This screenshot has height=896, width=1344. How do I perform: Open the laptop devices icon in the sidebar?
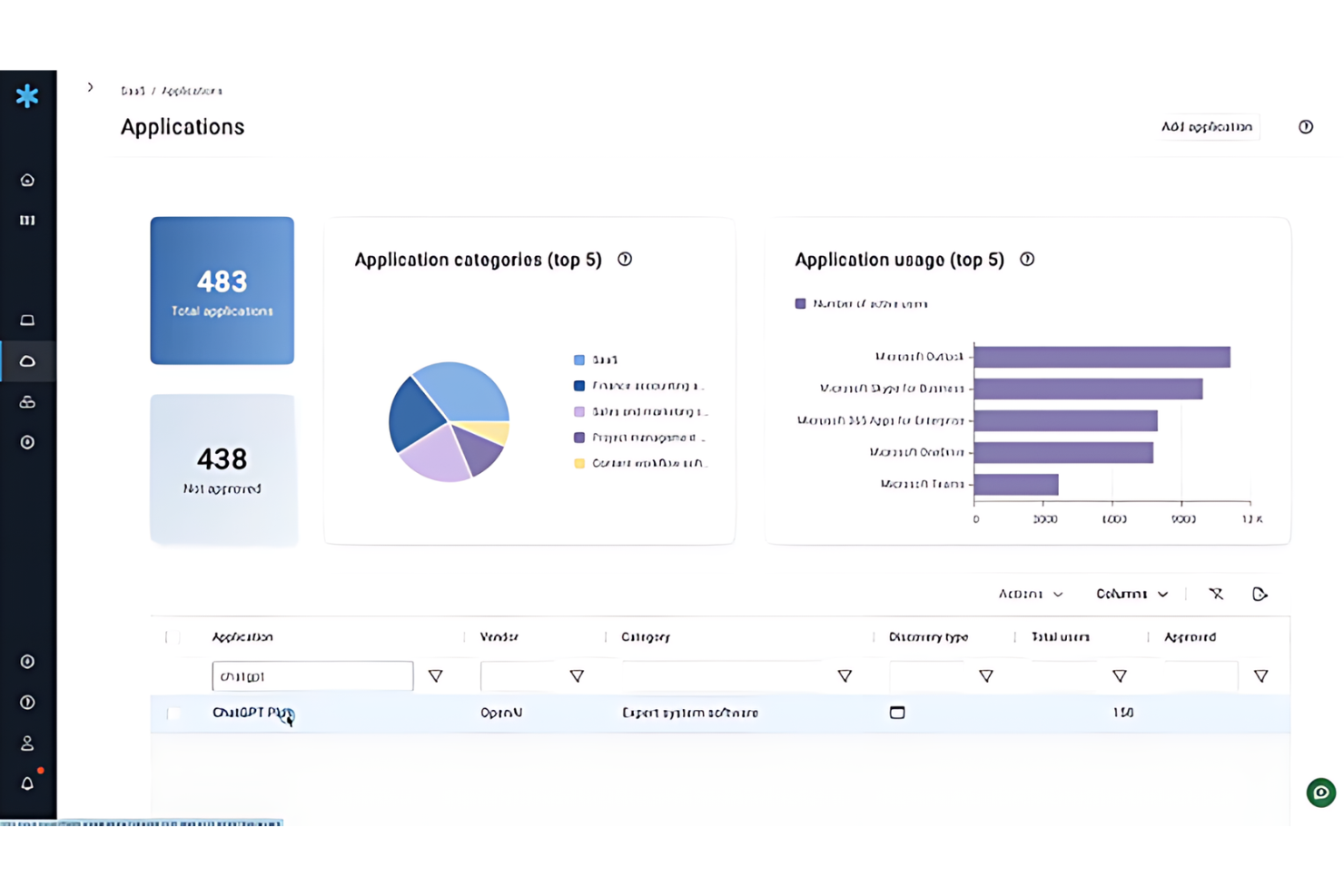pyautogui.click(x=27, y=320)
